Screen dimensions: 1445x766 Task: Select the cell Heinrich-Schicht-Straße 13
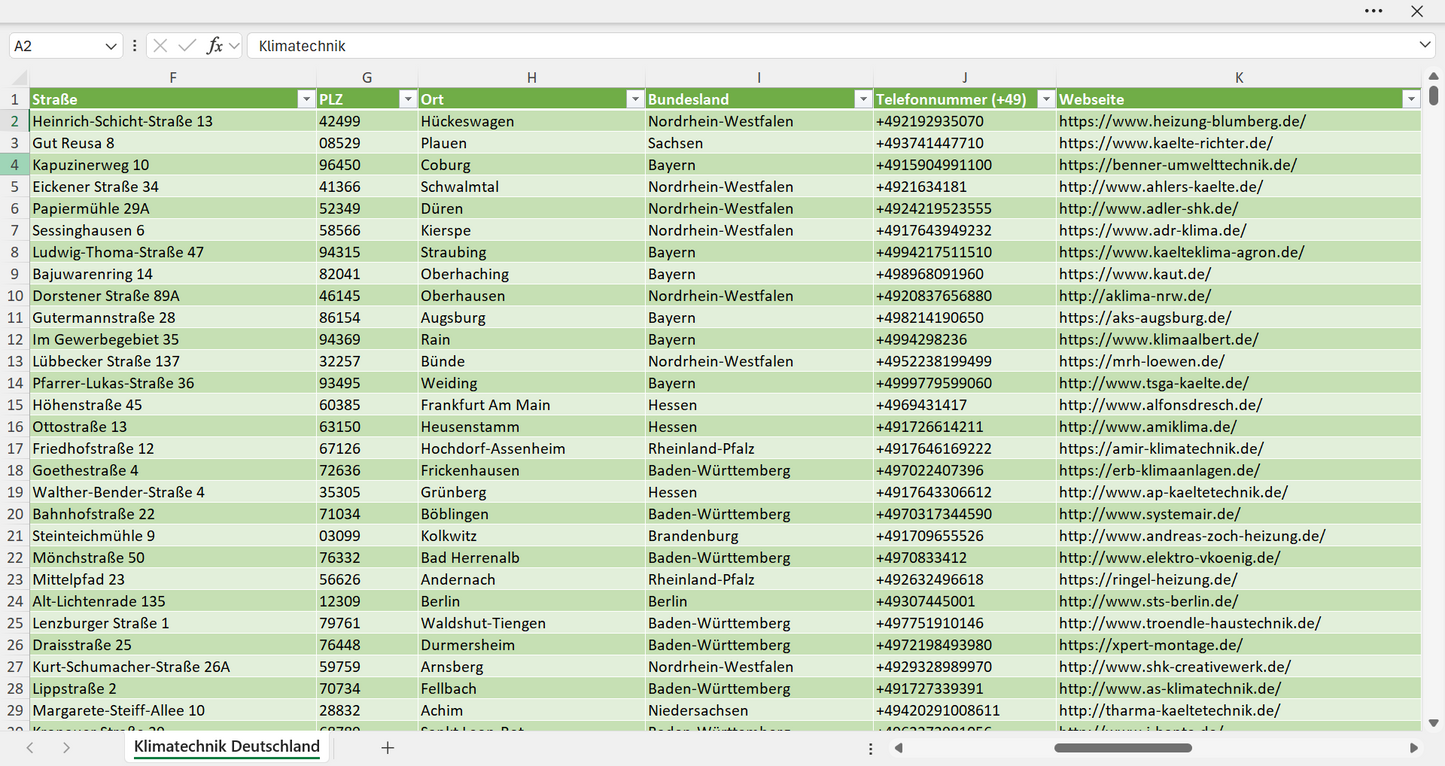(x=173, y=121)
